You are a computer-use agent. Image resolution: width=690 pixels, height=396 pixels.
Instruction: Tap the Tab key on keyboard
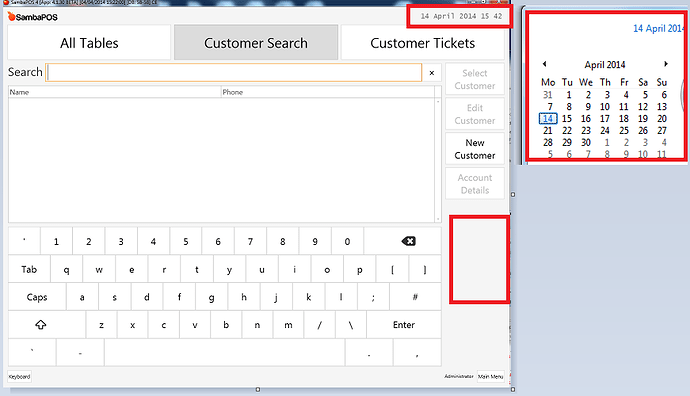29,269
